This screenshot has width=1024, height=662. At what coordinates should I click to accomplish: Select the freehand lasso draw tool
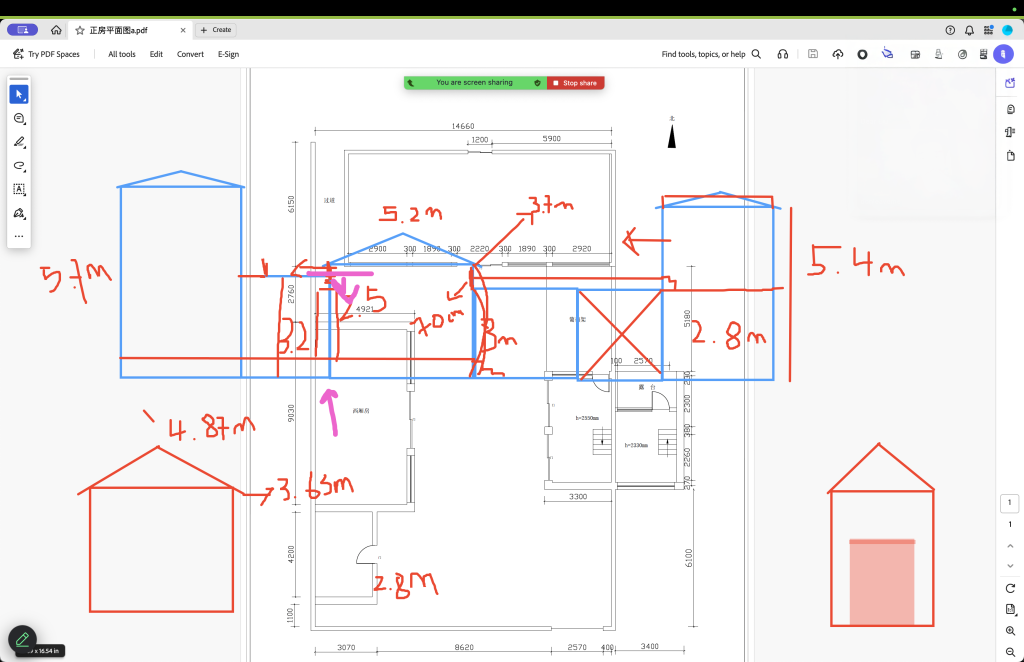click(19, 165)
